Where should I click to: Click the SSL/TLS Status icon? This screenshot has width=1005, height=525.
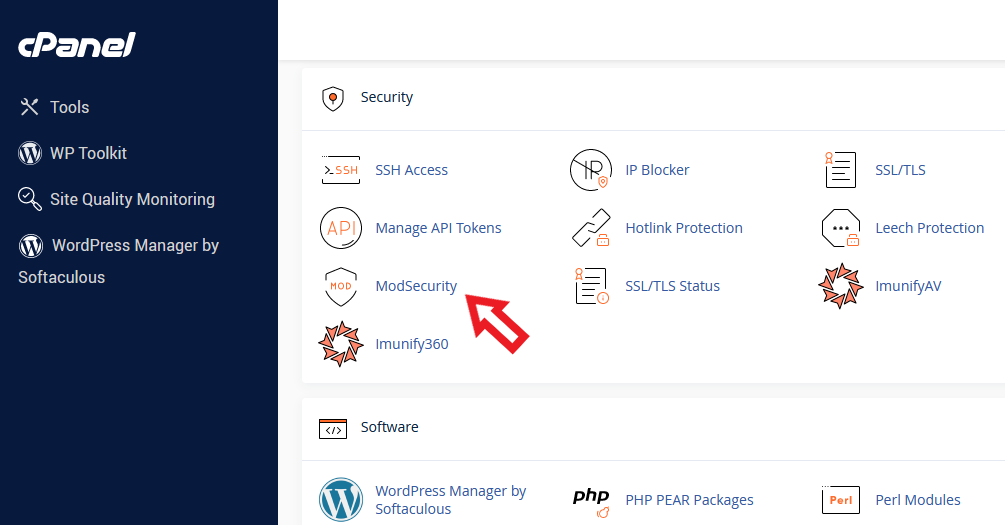pos(591,286)
